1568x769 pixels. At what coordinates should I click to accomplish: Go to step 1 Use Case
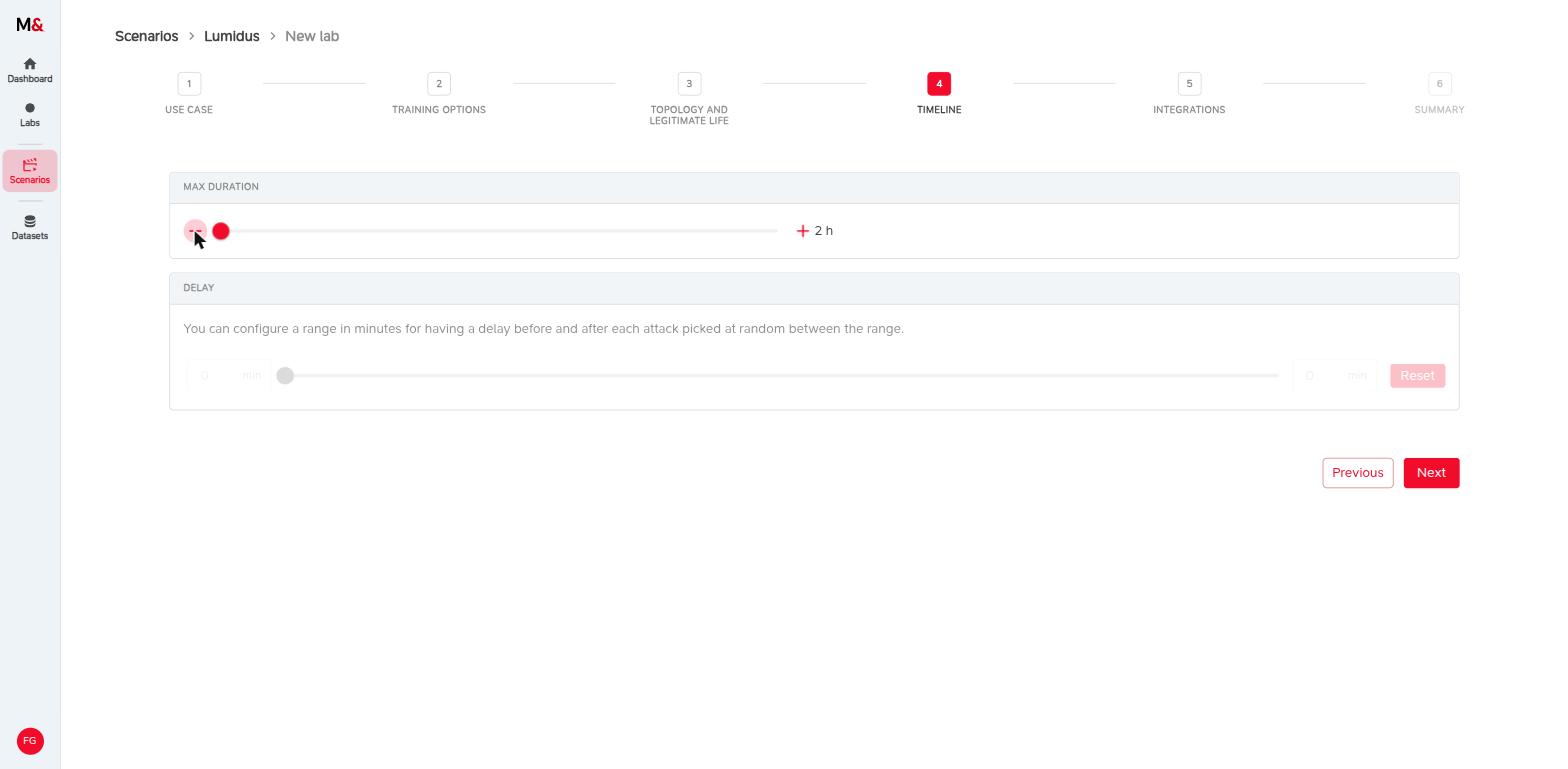coord(189,94)
